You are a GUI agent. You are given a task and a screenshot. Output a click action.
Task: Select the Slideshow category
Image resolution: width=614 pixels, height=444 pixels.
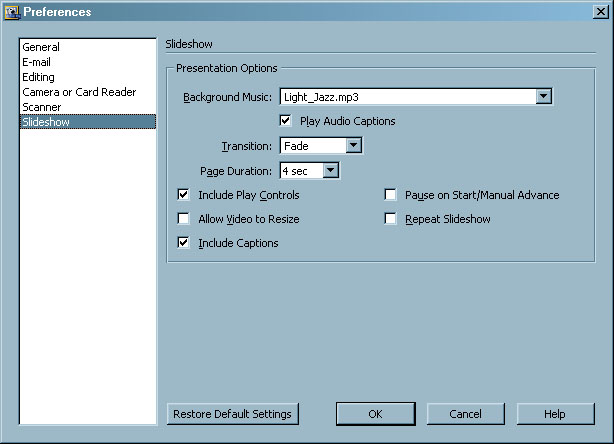pos(46,122)
